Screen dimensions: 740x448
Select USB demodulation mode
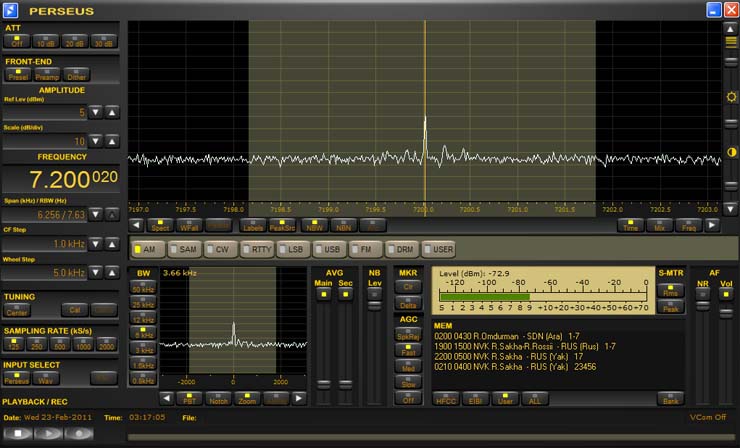click(329, 249)
